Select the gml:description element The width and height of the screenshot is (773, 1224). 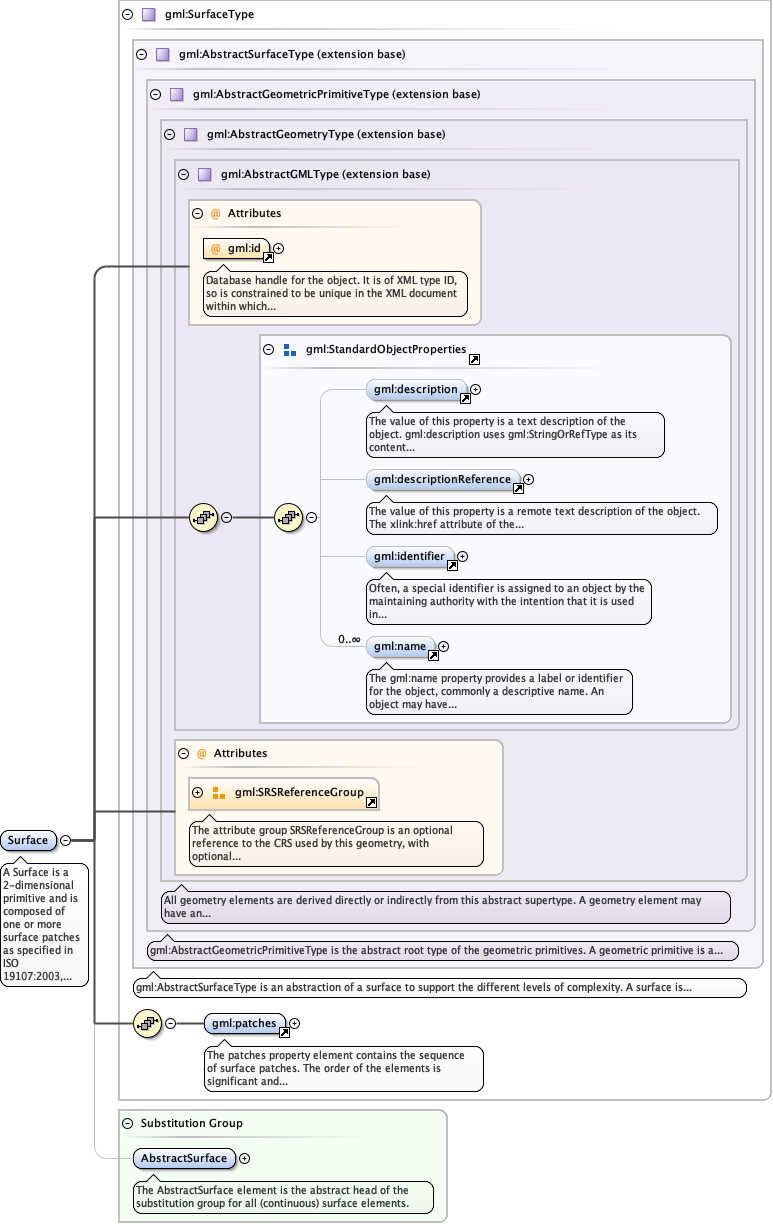coord(414,389)
